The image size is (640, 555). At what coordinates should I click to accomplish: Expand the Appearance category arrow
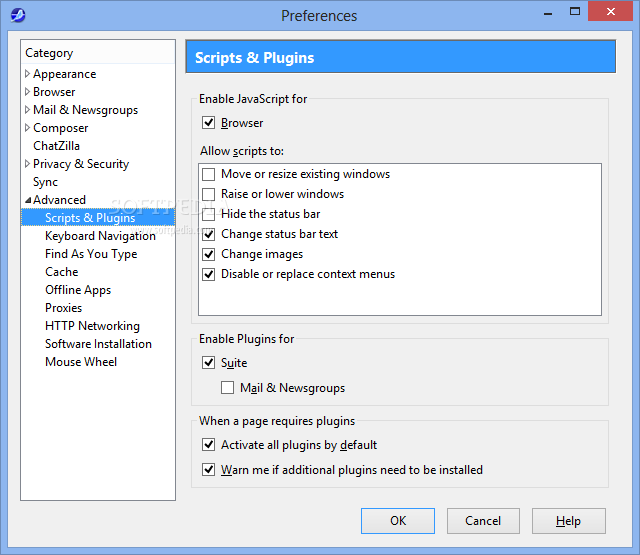[x=27, y=74]
